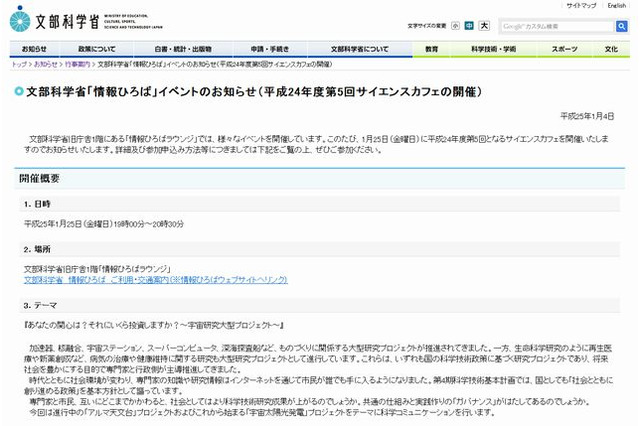The image size is (640, 426).
Task: Click the 2. 場所 heading
Action: (x=37, y=249)
